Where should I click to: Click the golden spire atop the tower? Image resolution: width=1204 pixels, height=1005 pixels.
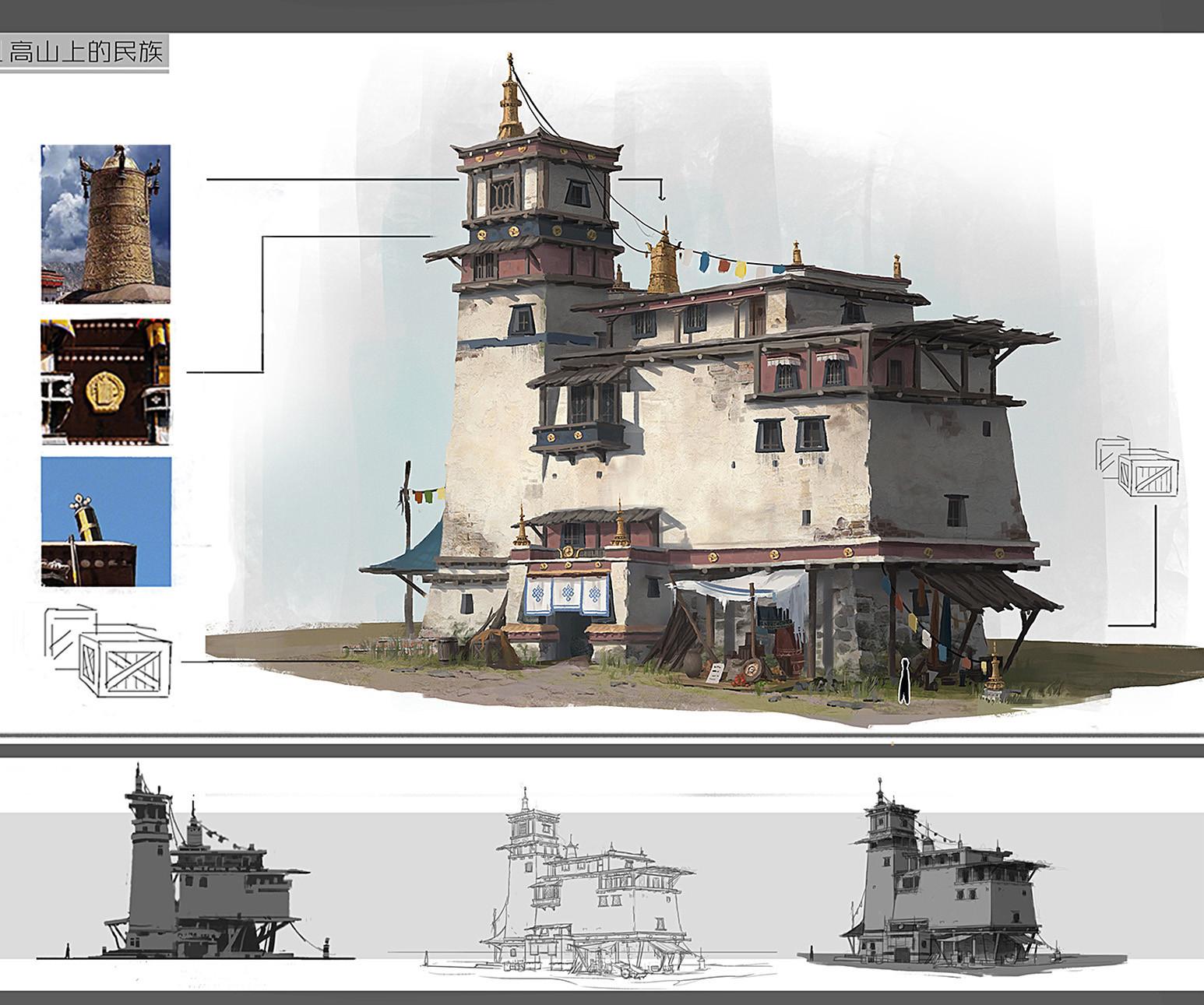(510, 97)
